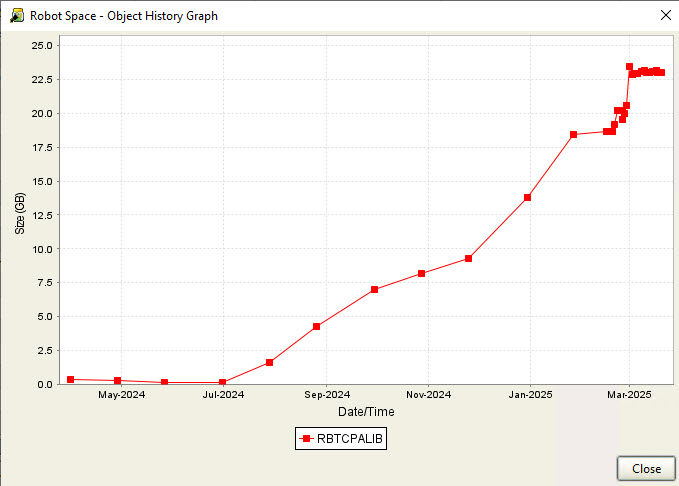Click the Mar-2025 axis label
Viewport: 679px width, 486px height.
click(629, 395)
